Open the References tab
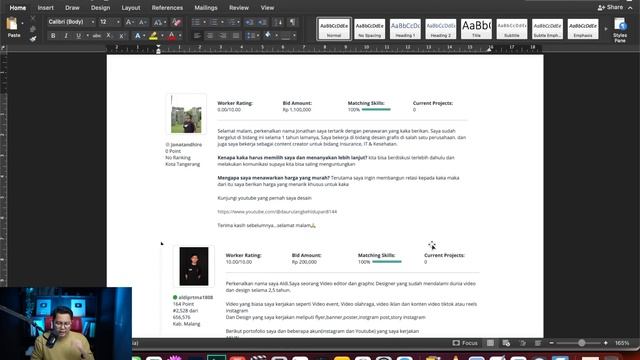This screenshot has width=640, height=360. (167, 8)
